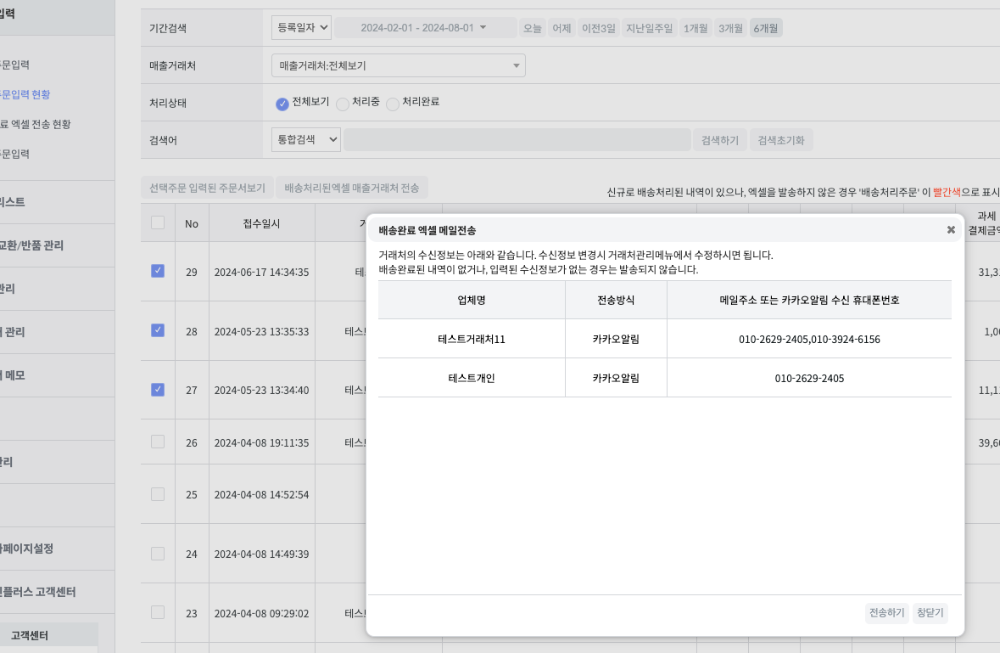Check the checkbox for order No 26

158,441
